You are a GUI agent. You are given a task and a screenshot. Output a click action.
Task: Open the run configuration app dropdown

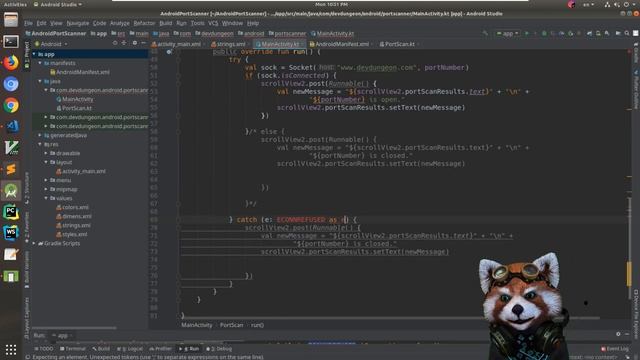[507, 33]
